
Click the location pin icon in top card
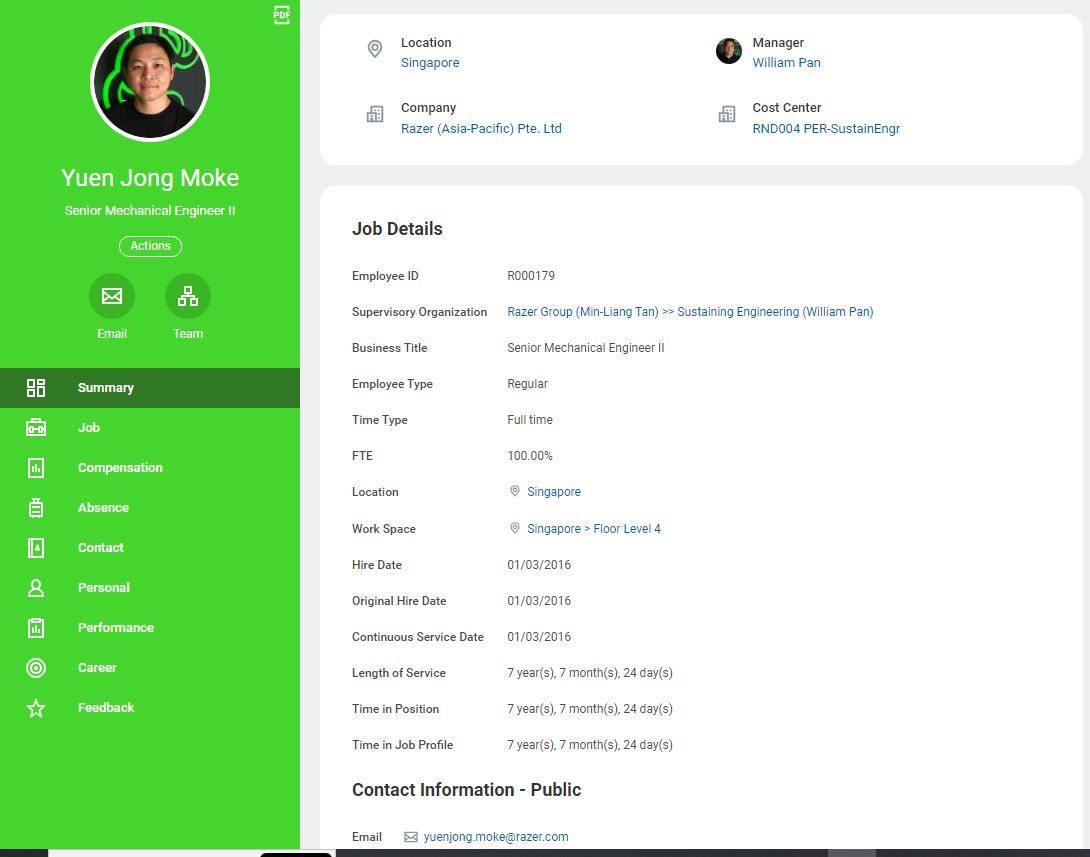[375, 49]
